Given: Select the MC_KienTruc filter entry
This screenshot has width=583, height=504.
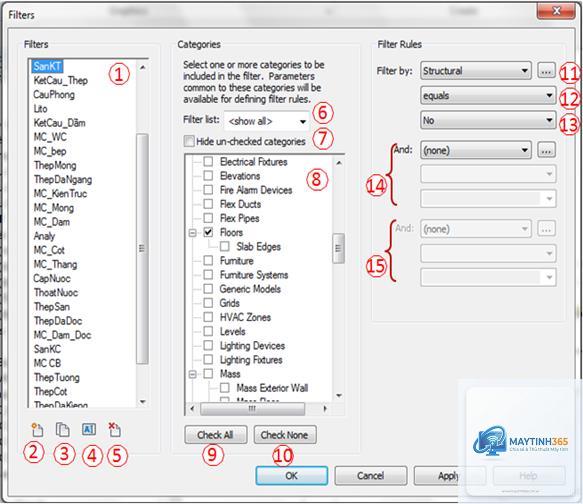Looking at the screenshot, I should [60, 194].
